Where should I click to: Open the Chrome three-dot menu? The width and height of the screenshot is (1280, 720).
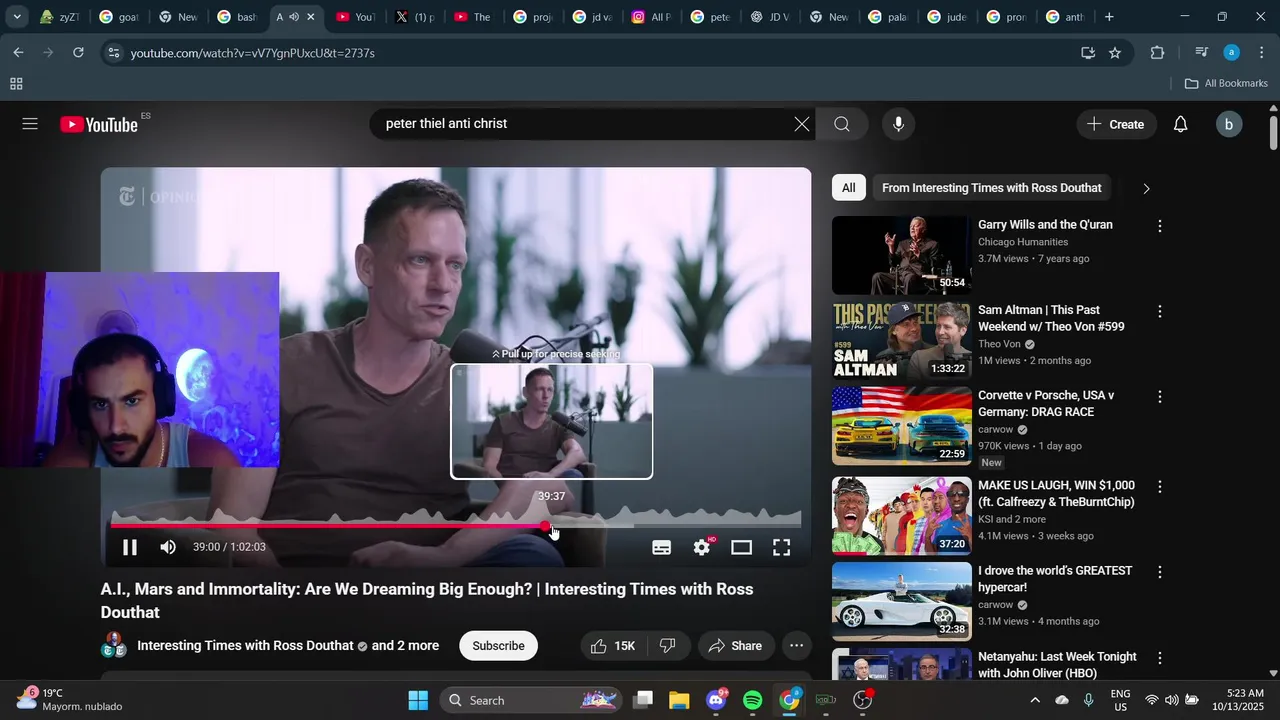[1261, 52]
